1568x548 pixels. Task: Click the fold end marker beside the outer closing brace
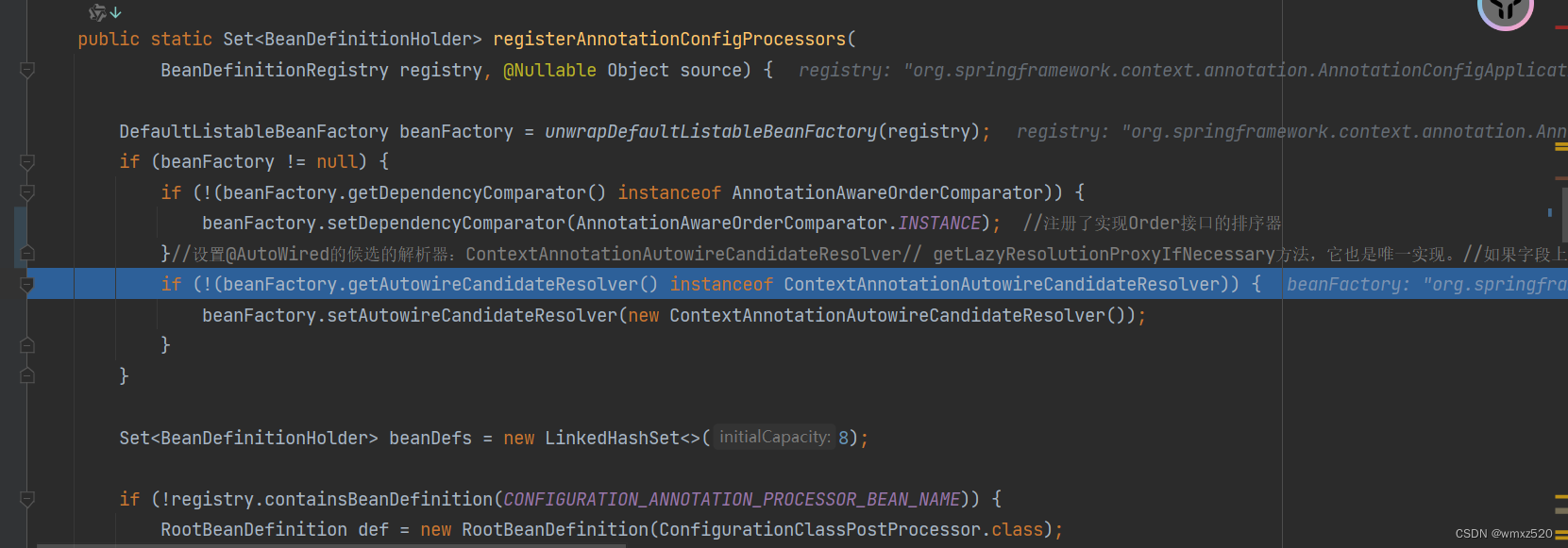coord(27,375)
